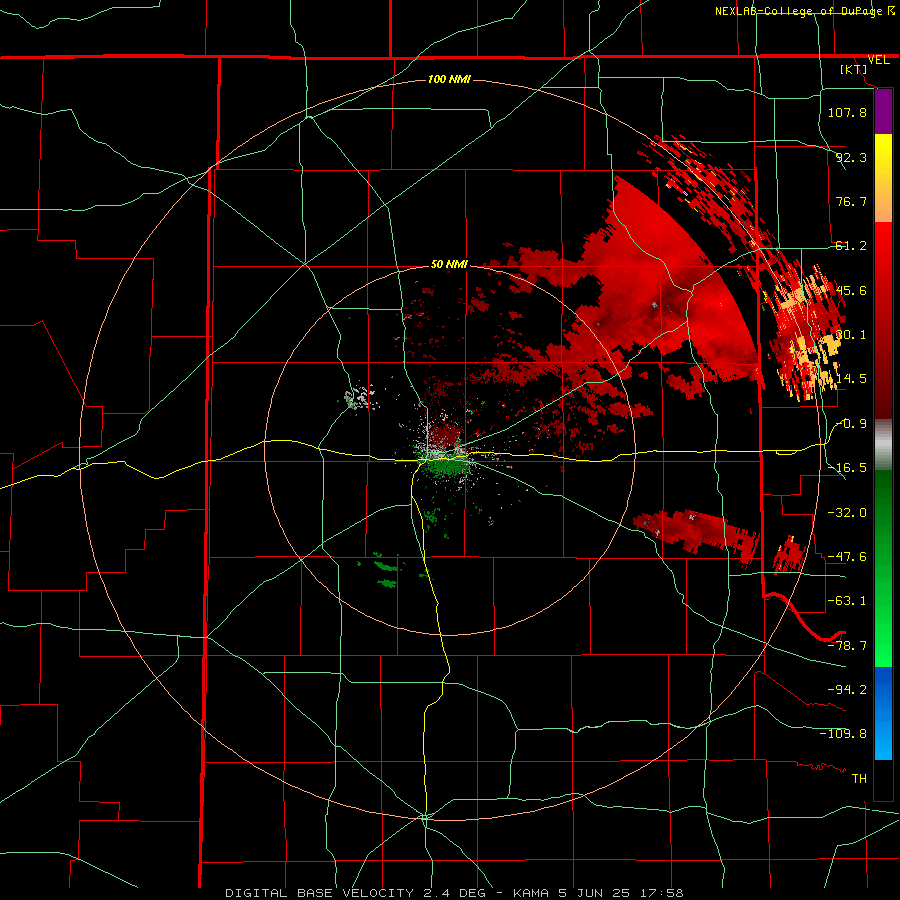Viewport: 900px width, 900px height.
Task: Pick the green band of the velocity scale
Action: tap(883, 568)
